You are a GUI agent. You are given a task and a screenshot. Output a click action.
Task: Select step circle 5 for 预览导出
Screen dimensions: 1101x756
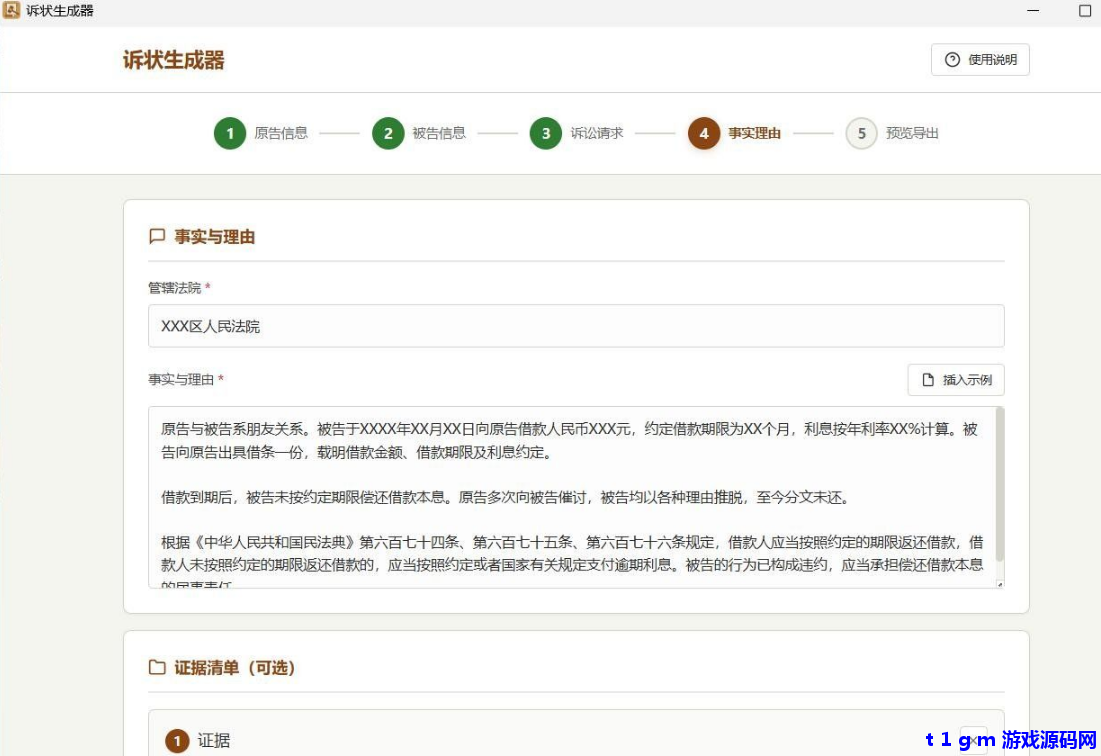(x=861, y=133)
